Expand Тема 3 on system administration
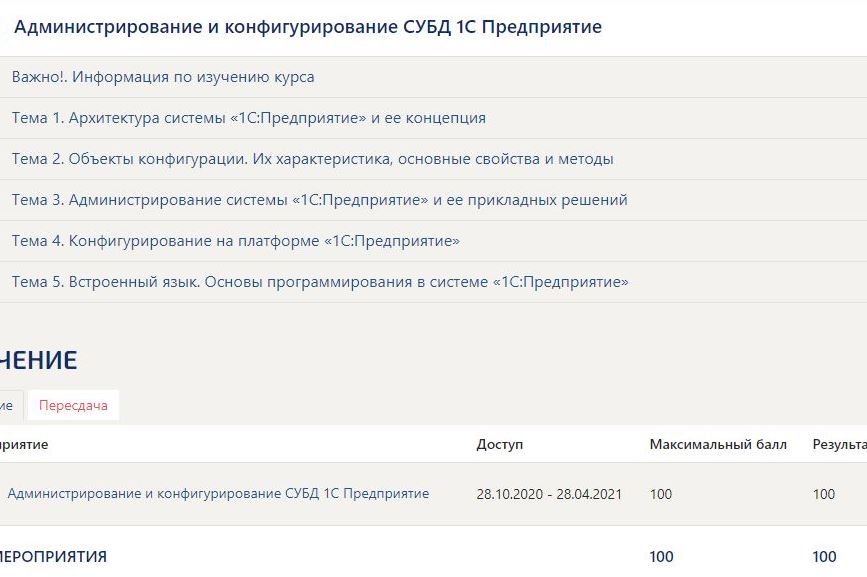Screen dimensions: 867x577 (319, 200)
